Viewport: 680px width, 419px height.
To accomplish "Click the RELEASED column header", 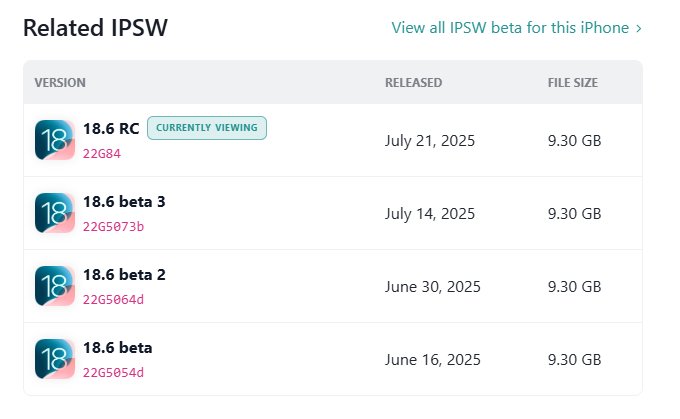I will tap(413, 82).
